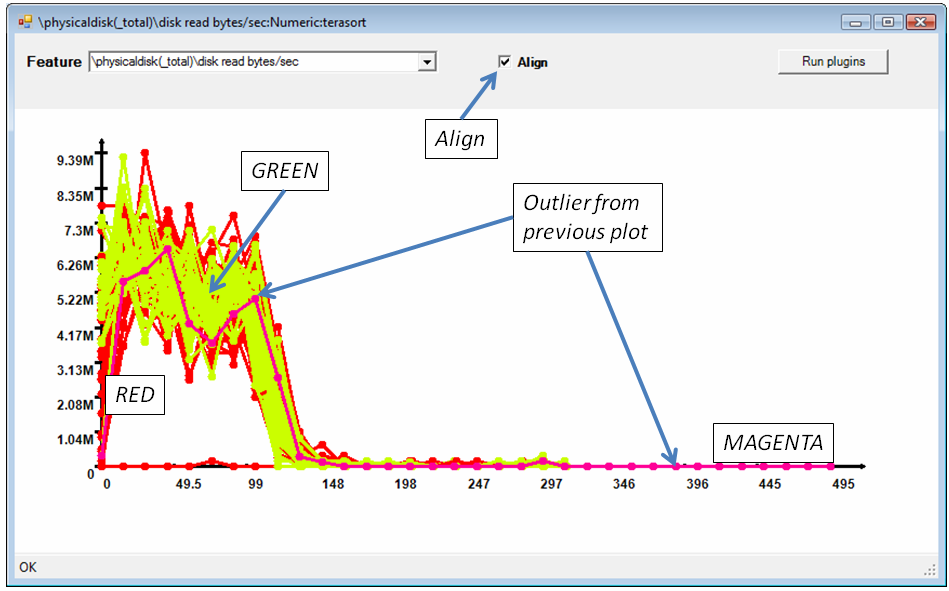Click the italic Align callout box
Screen dimensions: 949x591
[460, 139]
